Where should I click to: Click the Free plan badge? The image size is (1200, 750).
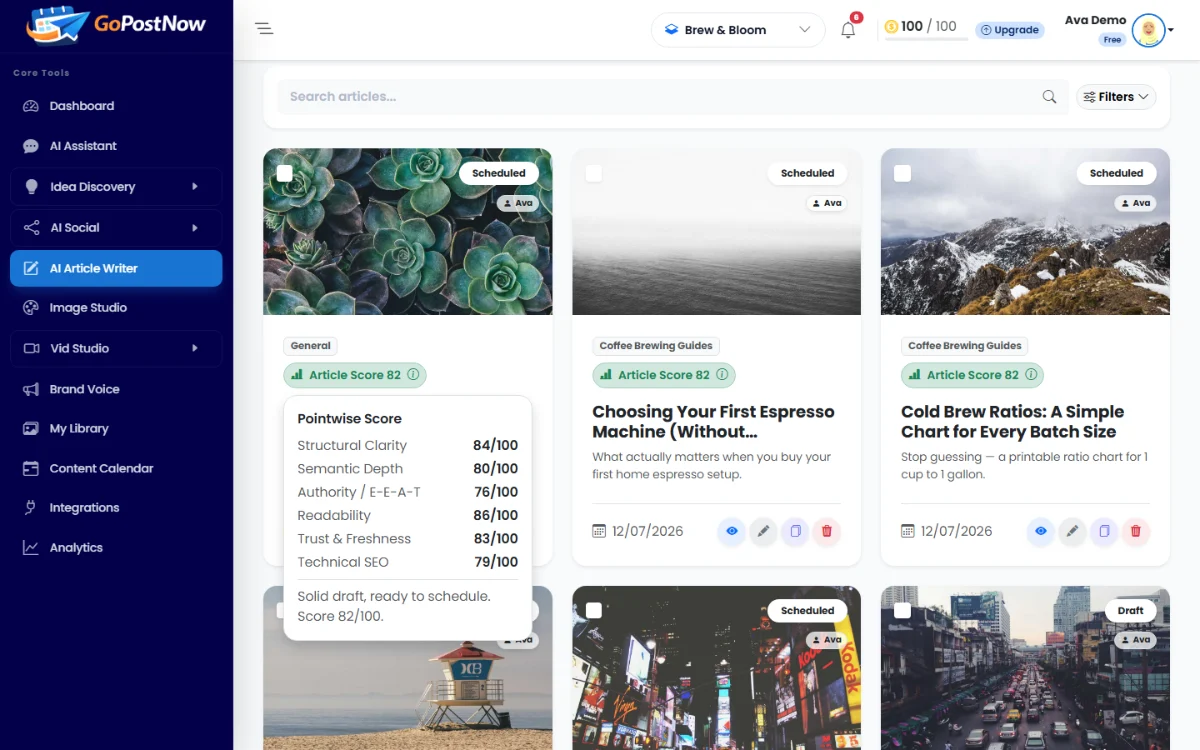[1112, 40]
